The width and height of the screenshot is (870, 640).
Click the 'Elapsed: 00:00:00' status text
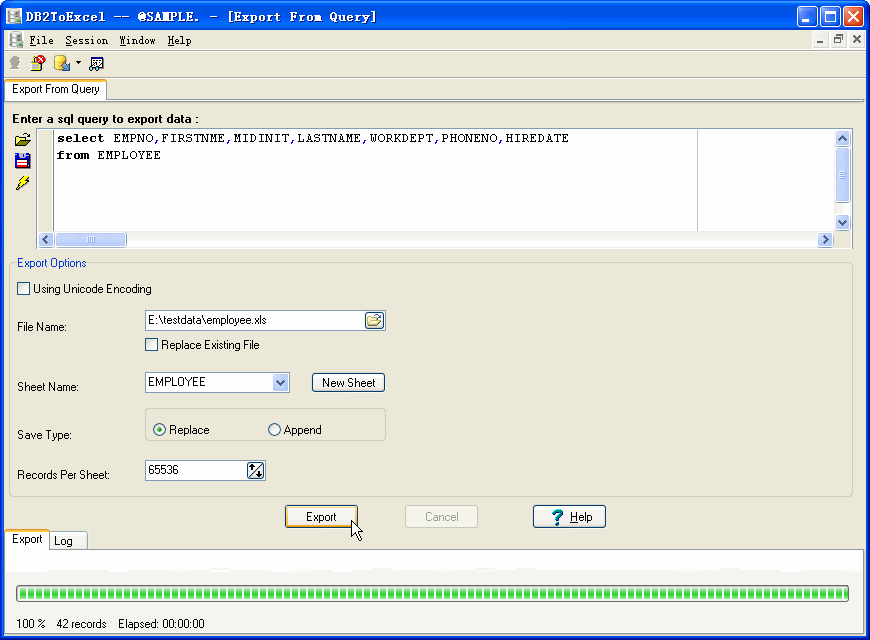[x=161, y=624]
